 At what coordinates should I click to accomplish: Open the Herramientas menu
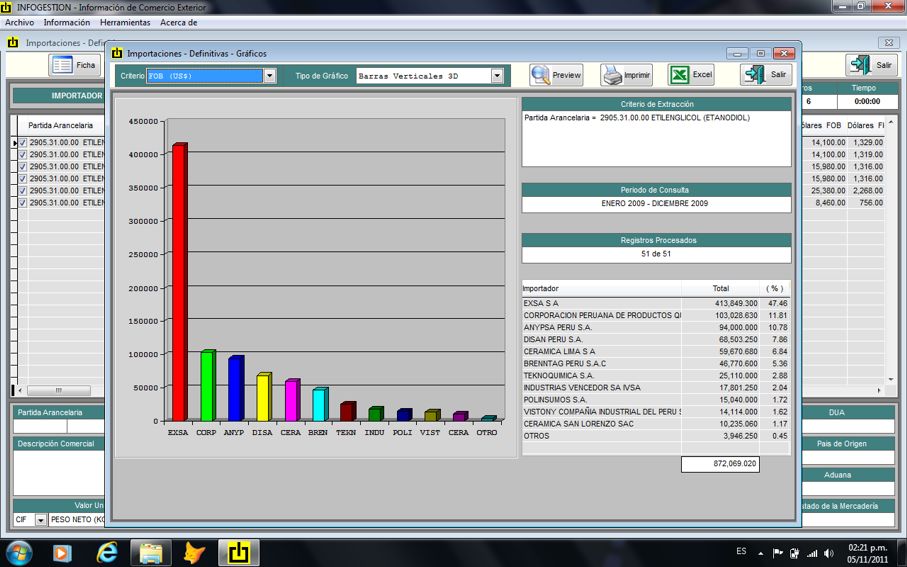[125, 22]
